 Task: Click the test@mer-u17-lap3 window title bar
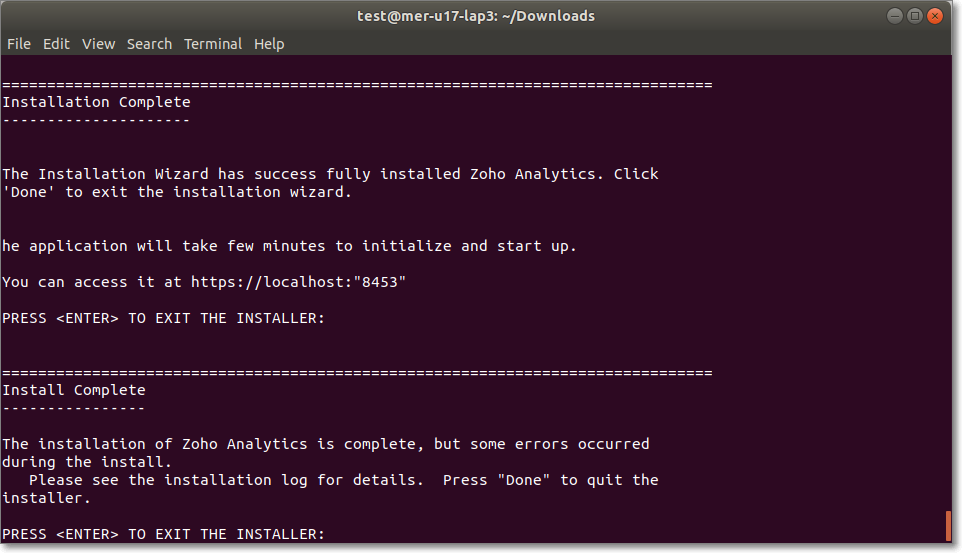pos(476,16)
